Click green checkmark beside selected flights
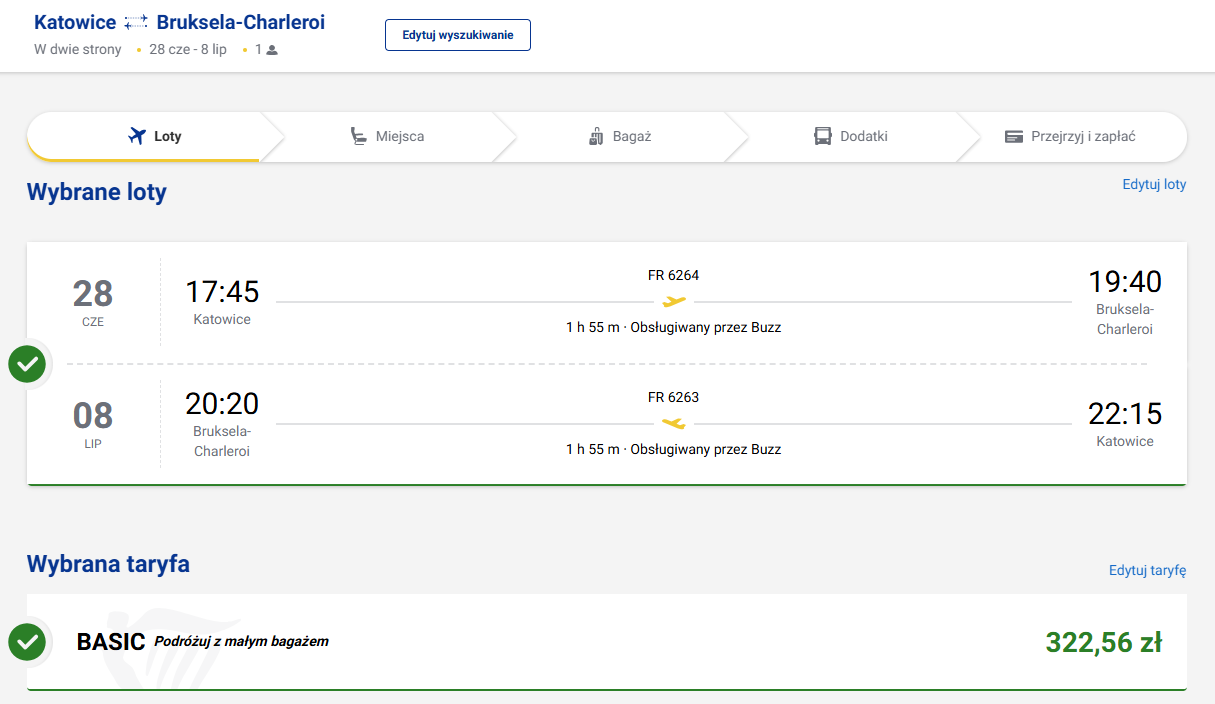This screenshot has width=1215, height=704. [x=27, y=364]
